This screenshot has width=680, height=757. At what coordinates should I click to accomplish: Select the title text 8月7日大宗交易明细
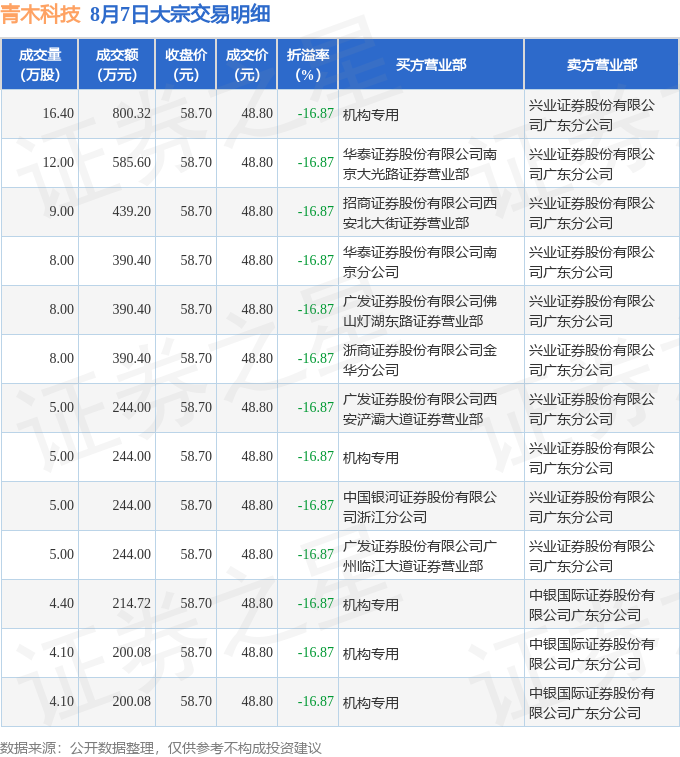[x=180, y=14]
